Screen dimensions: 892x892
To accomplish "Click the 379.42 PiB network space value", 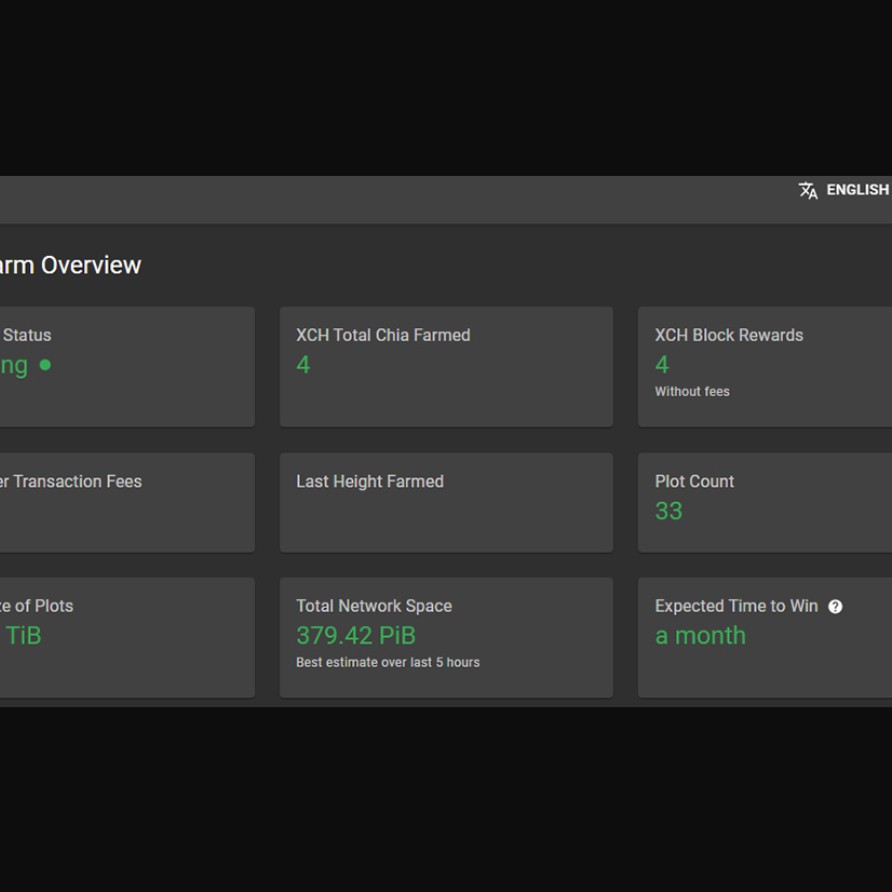I will pos(355,636).
